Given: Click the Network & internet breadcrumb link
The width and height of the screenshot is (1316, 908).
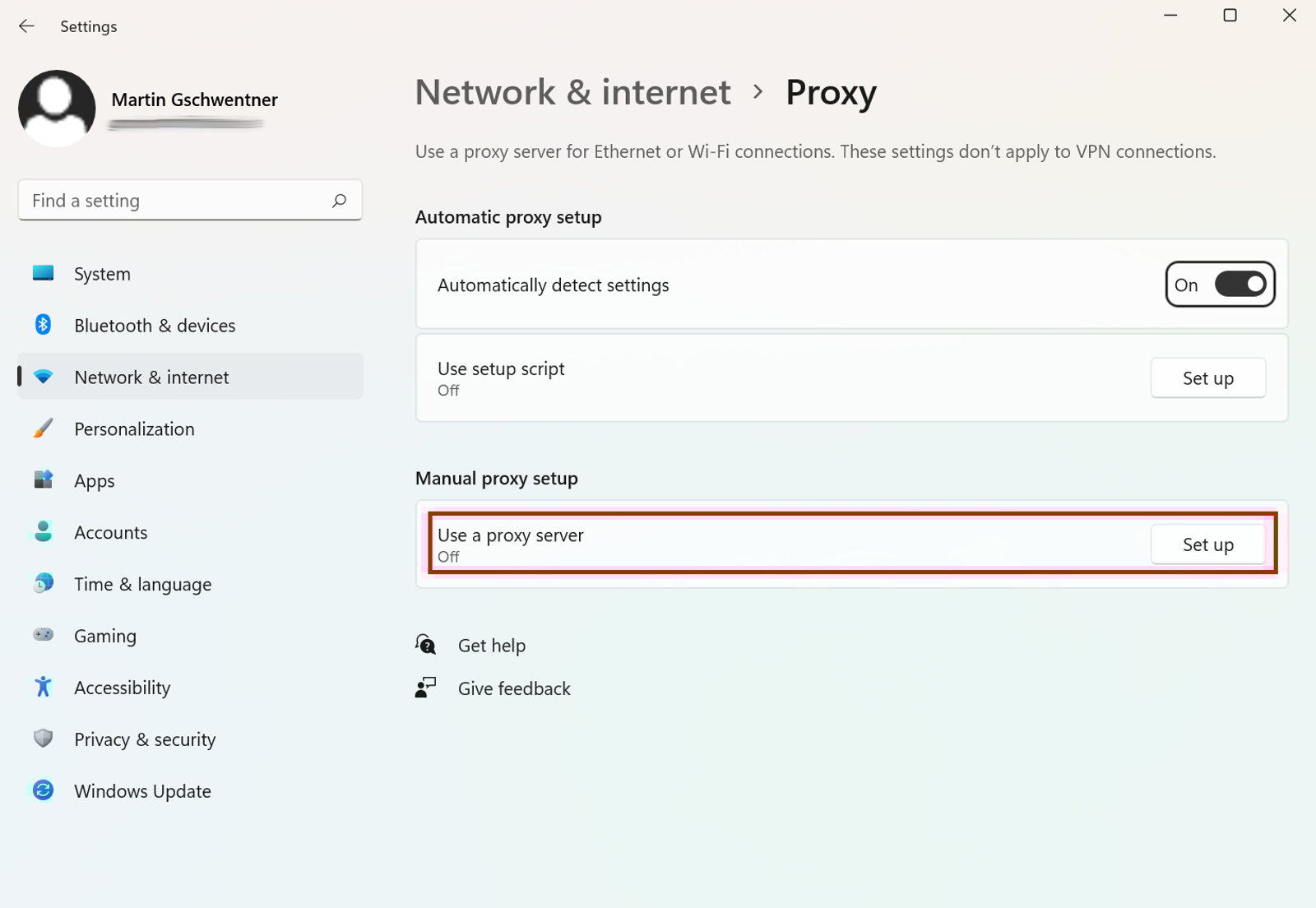Looking at the screenshot, I should tap(572, 92).
